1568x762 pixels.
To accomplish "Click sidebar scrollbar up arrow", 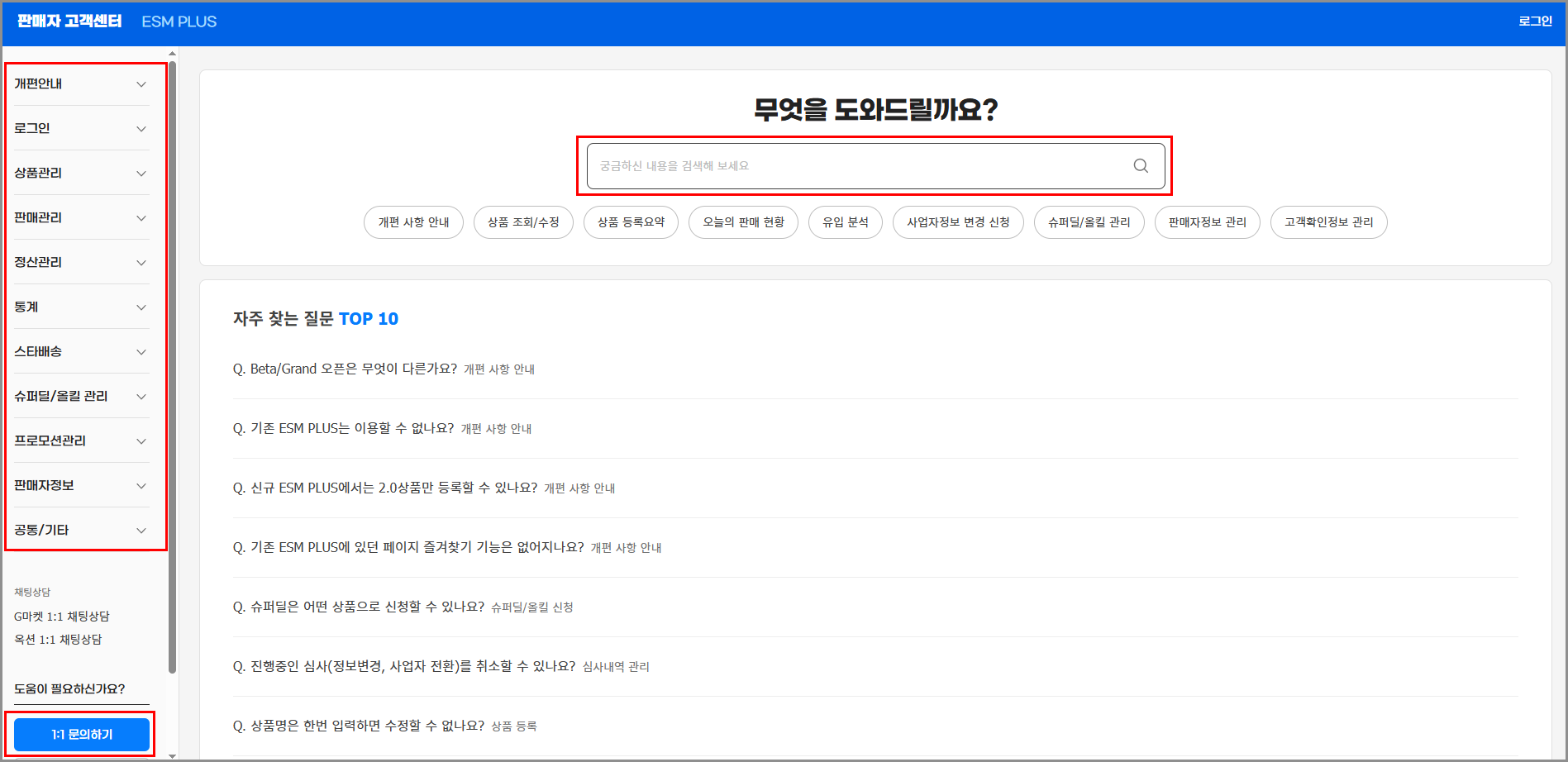I will pos(172,54).
